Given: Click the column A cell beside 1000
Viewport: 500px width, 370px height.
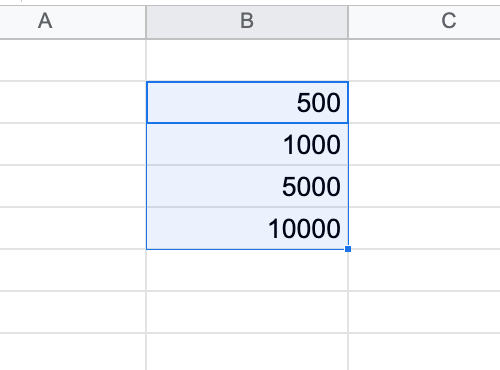Looking at the screenshot, I should 73,144.
